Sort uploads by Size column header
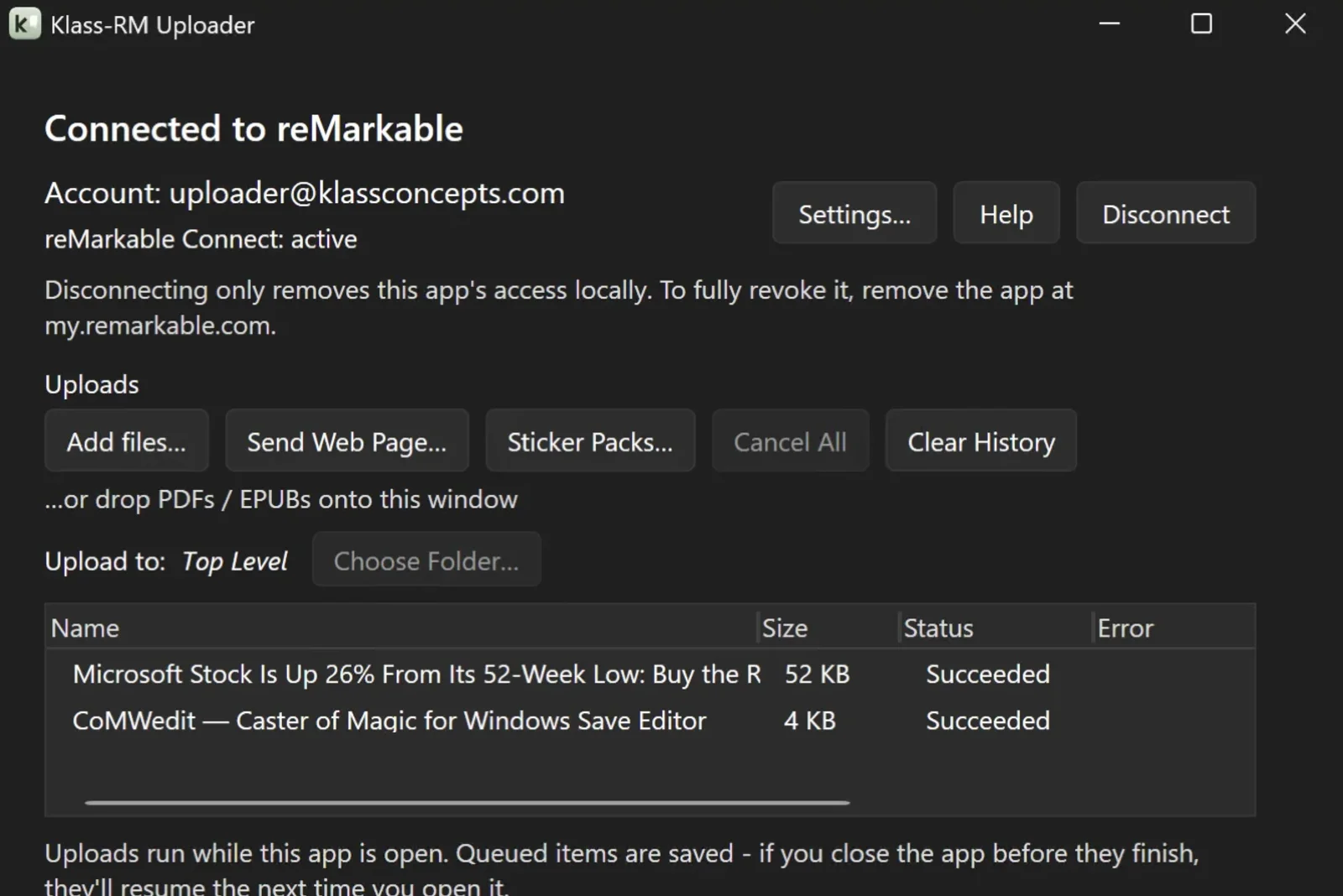 (828, 628)
